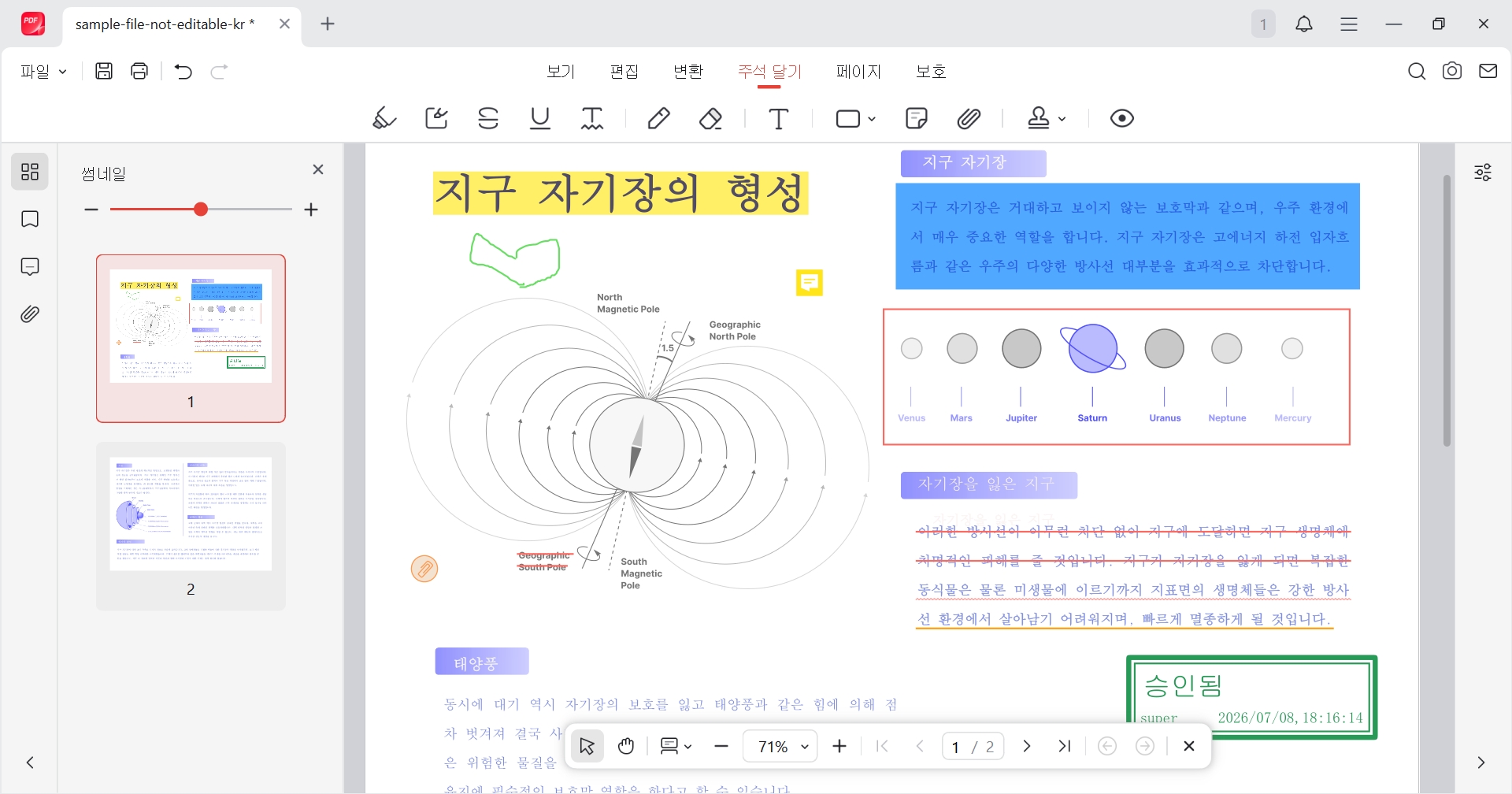Open the hamburger menu
The height and width of the screenshot is (794, 1512).
(x=1349, y=24)
